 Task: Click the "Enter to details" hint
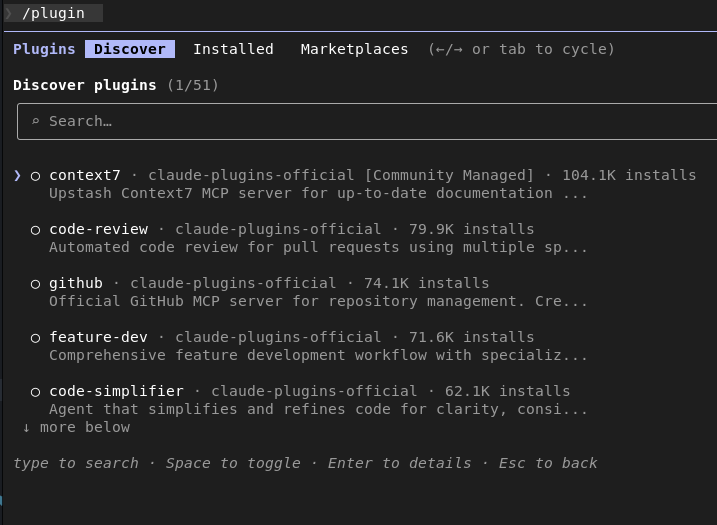[399, 463]
